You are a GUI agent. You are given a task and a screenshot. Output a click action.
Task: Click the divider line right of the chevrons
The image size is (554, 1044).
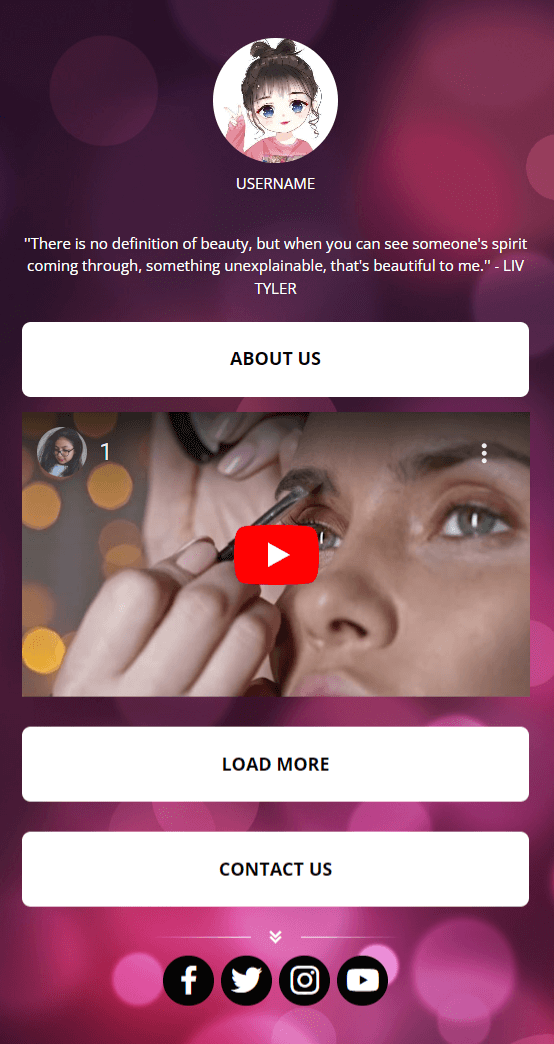[350, 937]
